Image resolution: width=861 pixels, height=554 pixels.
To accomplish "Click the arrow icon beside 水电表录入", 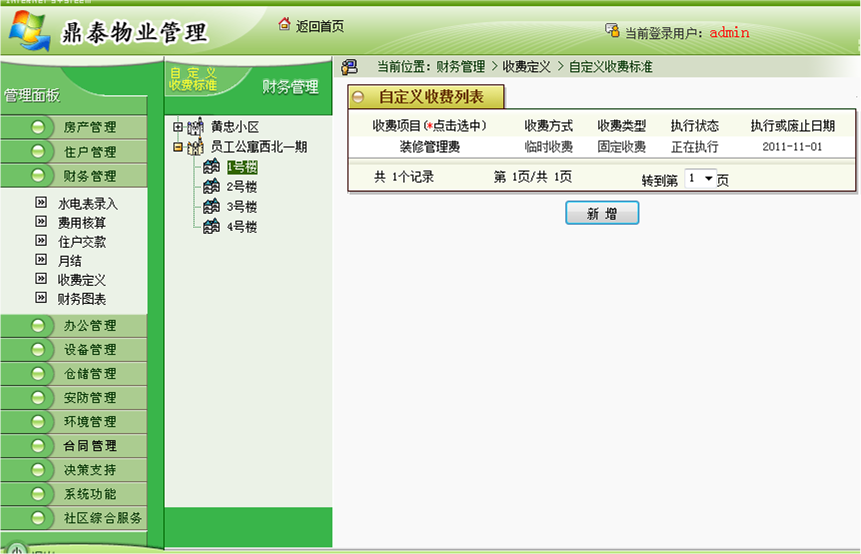I will 41,203.
